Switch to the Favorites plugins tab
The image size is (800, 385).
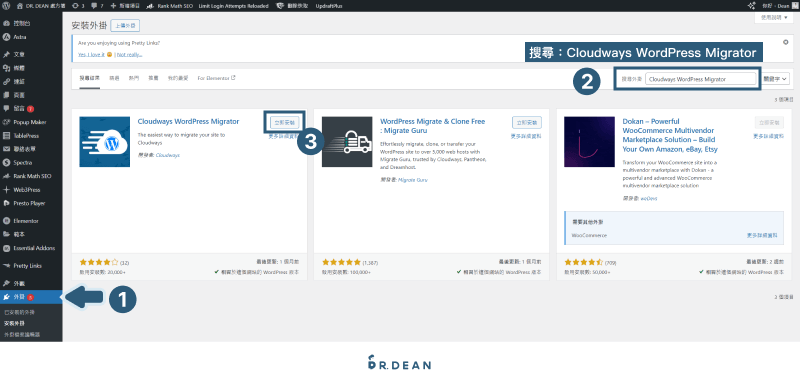point(178,79)
